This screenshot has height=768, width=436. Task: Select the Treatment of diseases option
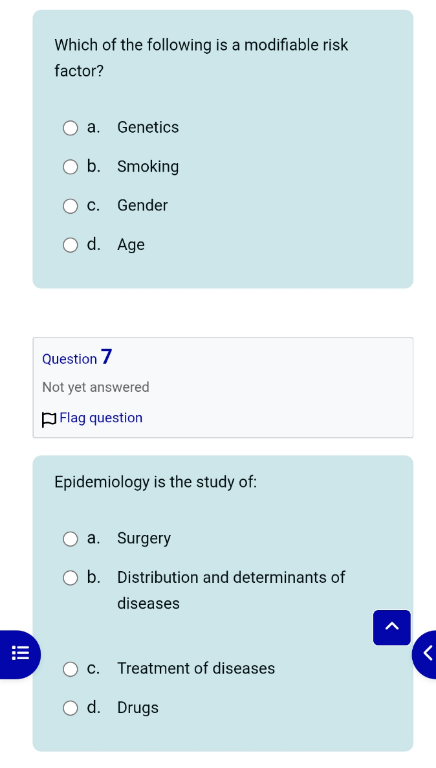tap(70, 669)
